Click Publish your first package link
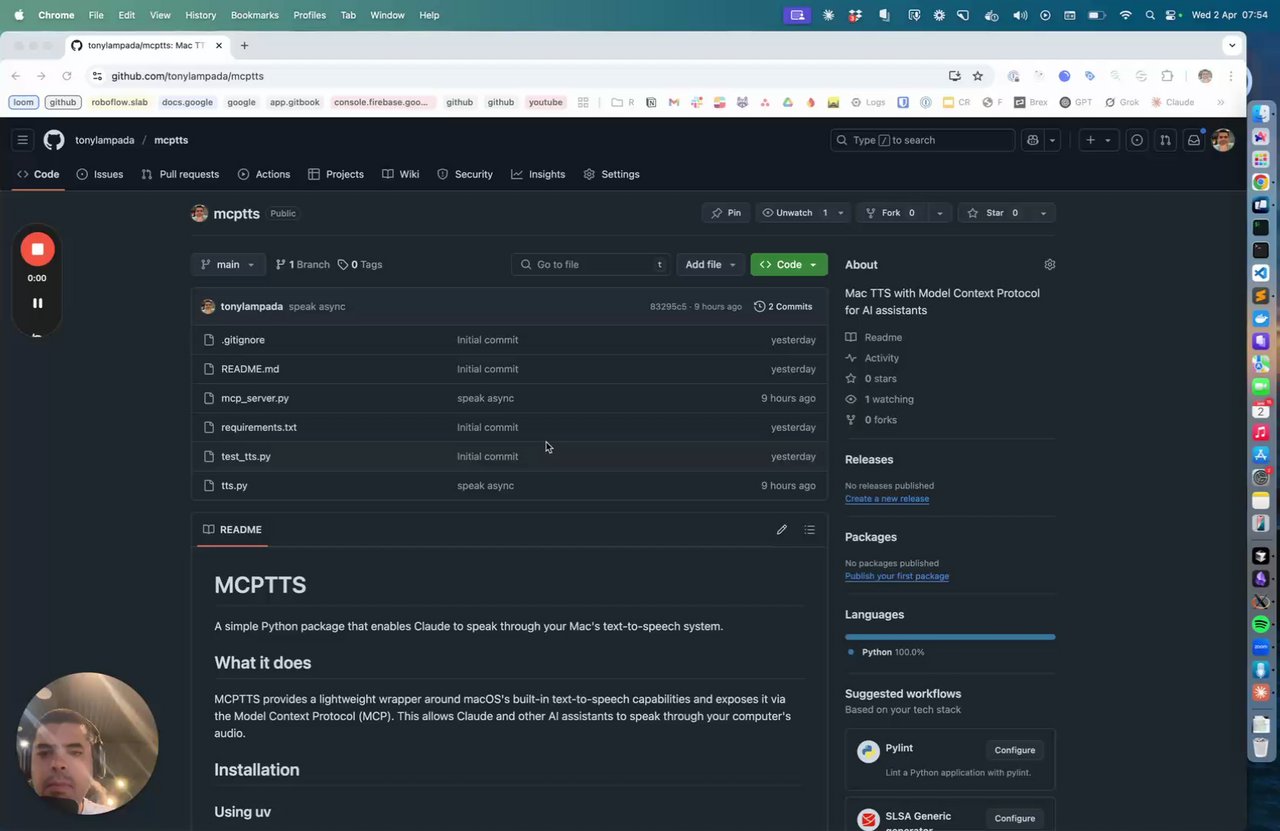The height and width of the screenshot is (831, 1280). [897, 577]
